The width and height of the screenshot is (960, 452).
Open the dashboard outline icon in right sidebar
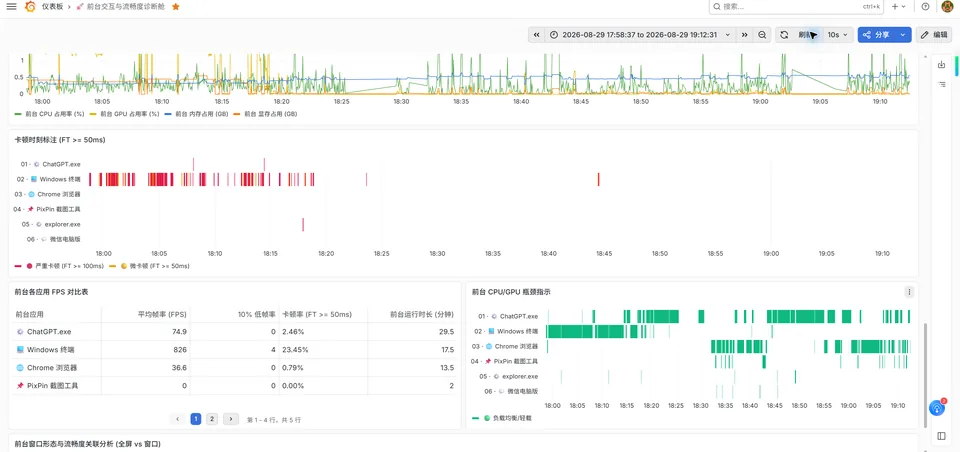[942, 84]
